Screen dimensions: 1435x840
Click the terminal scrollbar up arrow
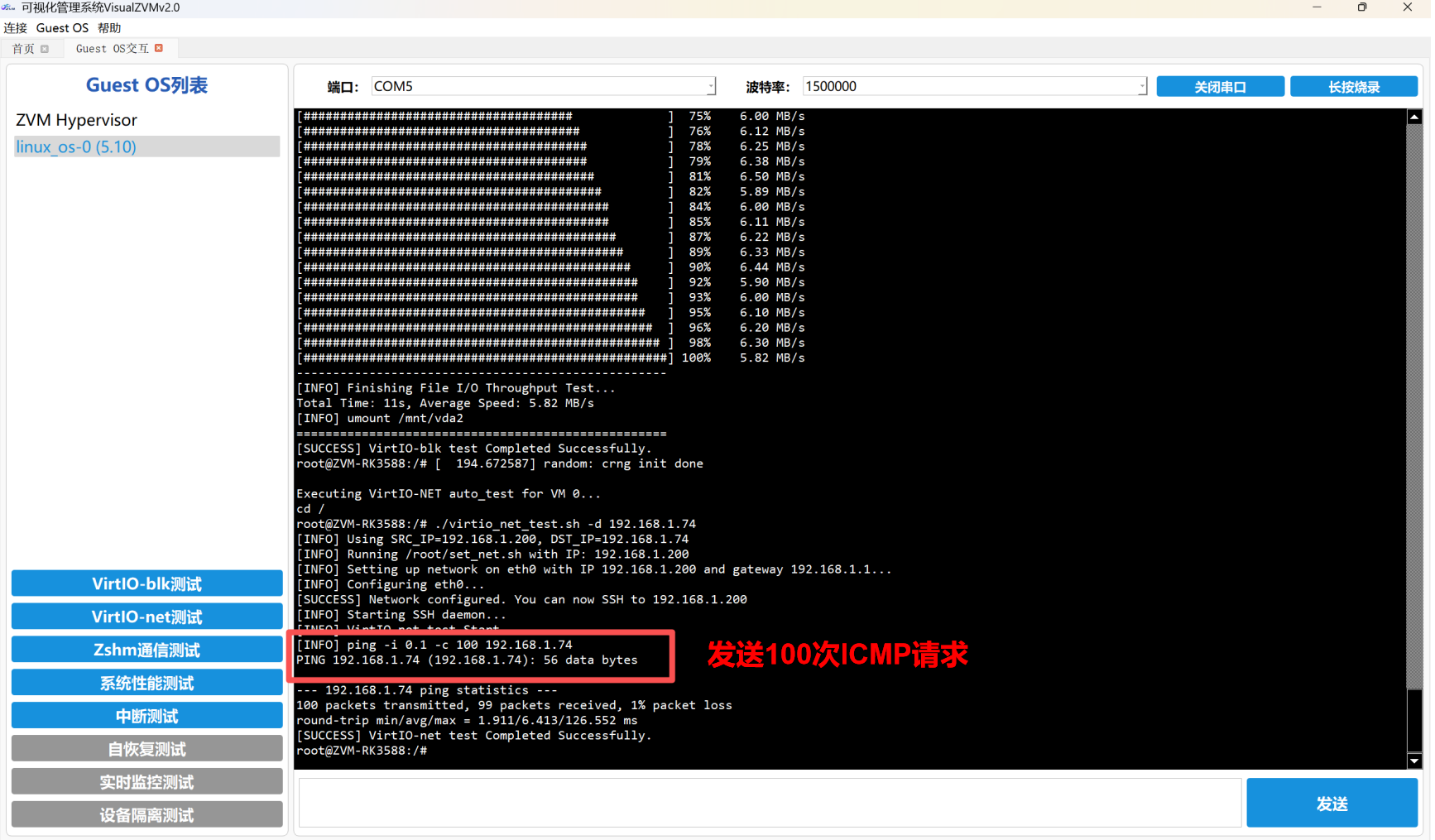[1414, 118]
